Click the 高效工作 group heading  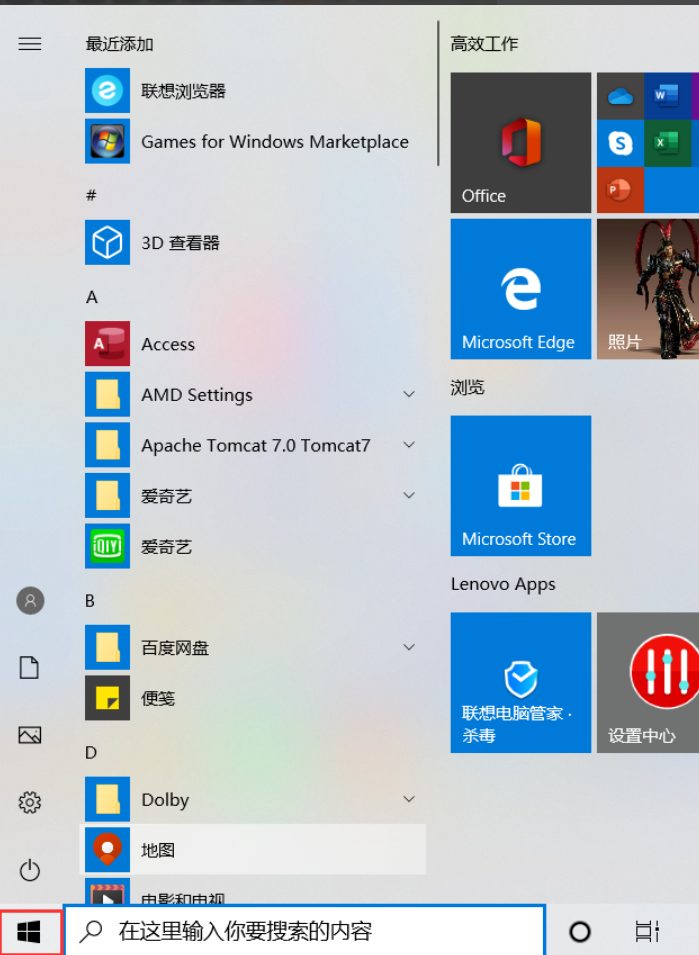pos(484,44)
